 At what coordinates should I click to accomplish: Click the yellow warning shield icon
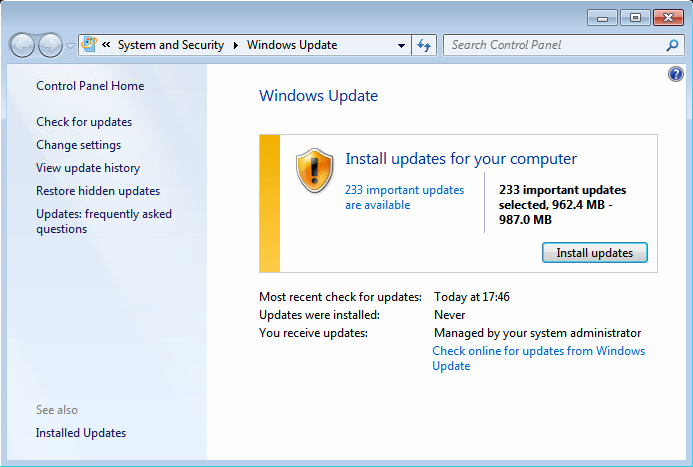(314, 171)
